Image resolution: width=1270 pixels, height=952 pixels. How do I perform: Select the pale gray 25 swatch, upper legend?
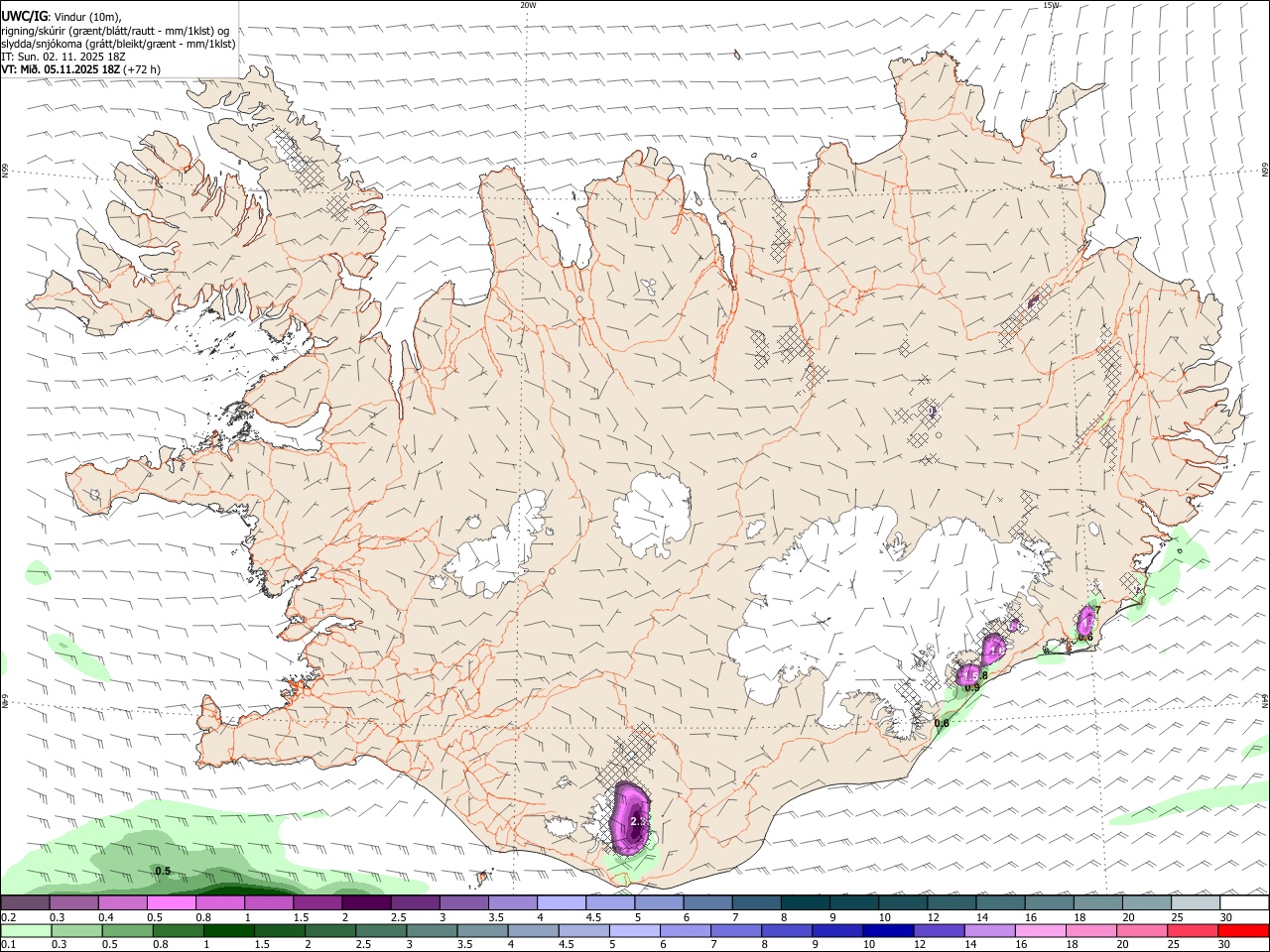tap(1194, 903)
